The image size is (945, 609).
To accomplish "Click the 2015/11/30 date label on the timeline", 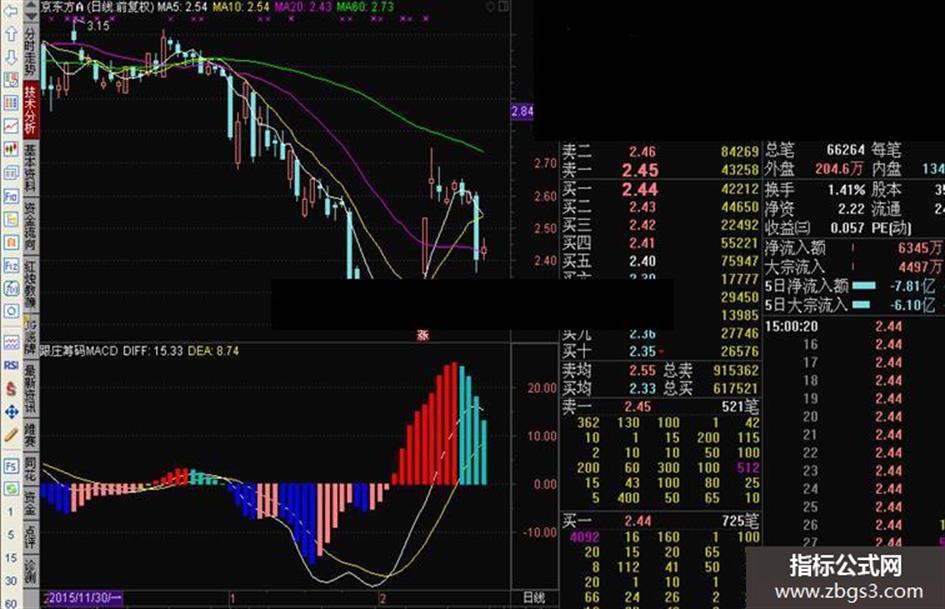I will tap(84, 598).
